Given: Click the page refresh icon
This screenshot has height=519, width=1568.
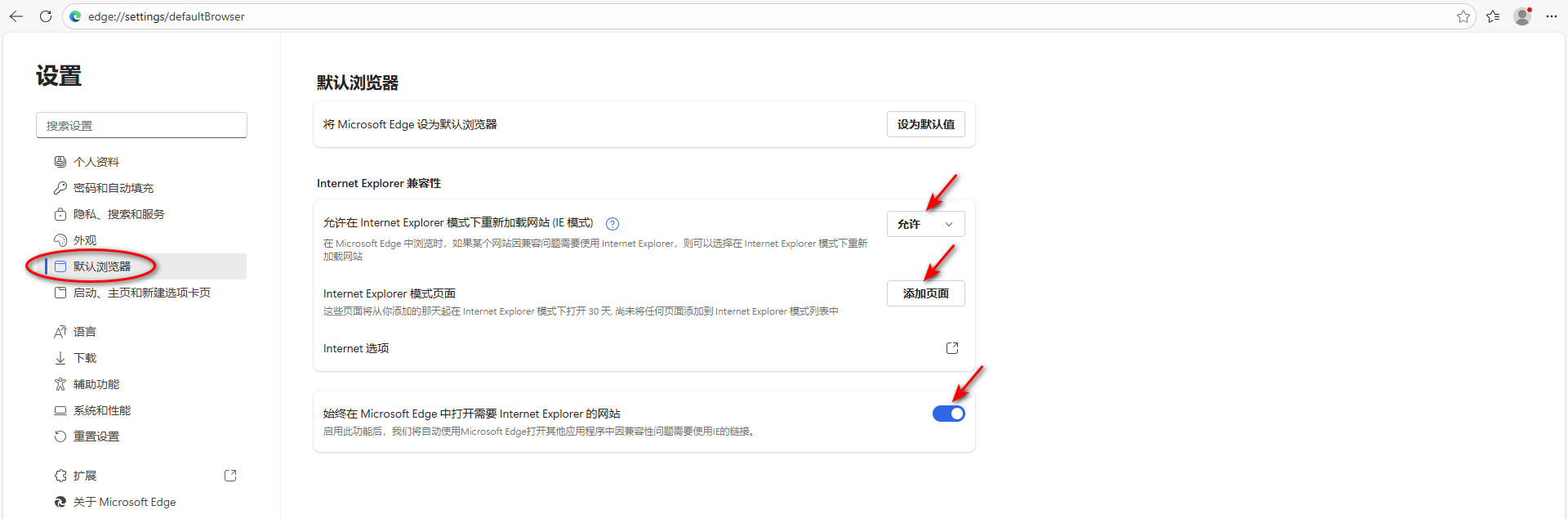Looking at the screenshot, I should 46,16.
